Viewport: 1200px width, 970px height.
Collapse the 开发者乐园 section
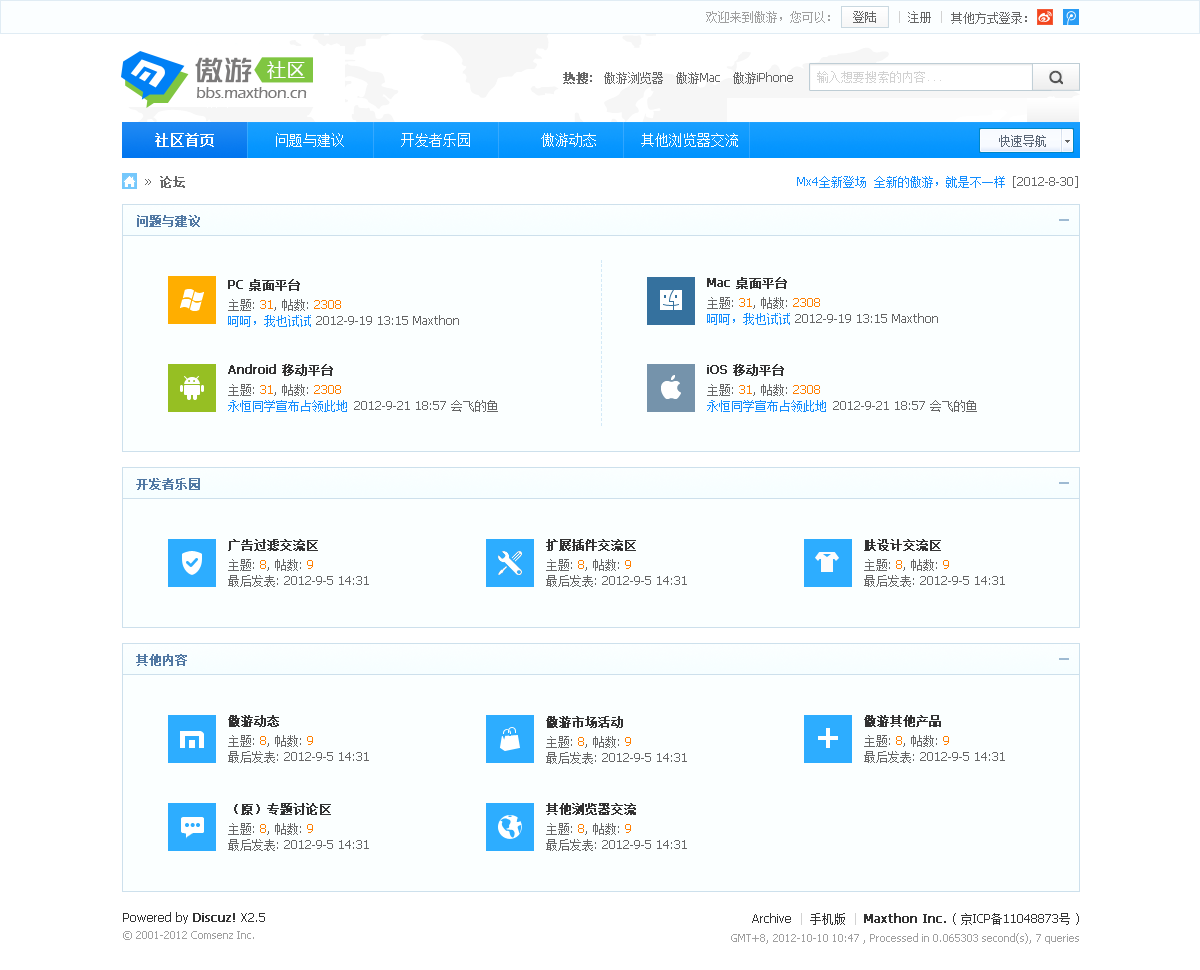1064,483
